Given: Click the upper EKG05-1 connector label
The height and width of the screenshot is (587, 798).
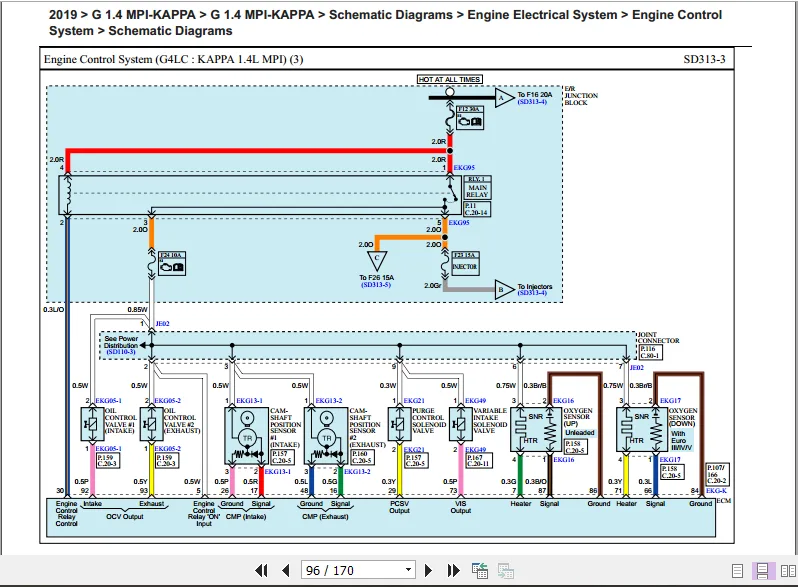Looking at the screenshot, I should pyautogui.click(x=108, y=401).
